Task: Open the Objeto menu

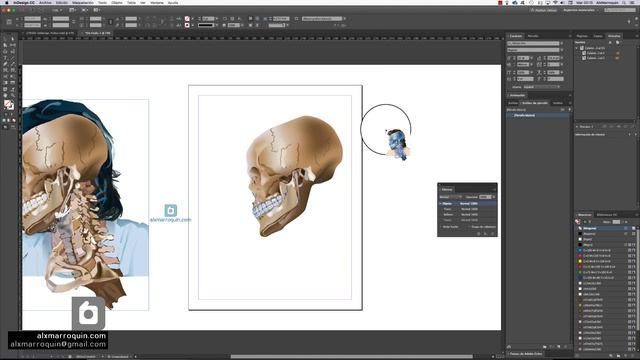Action: coord(117,2)
